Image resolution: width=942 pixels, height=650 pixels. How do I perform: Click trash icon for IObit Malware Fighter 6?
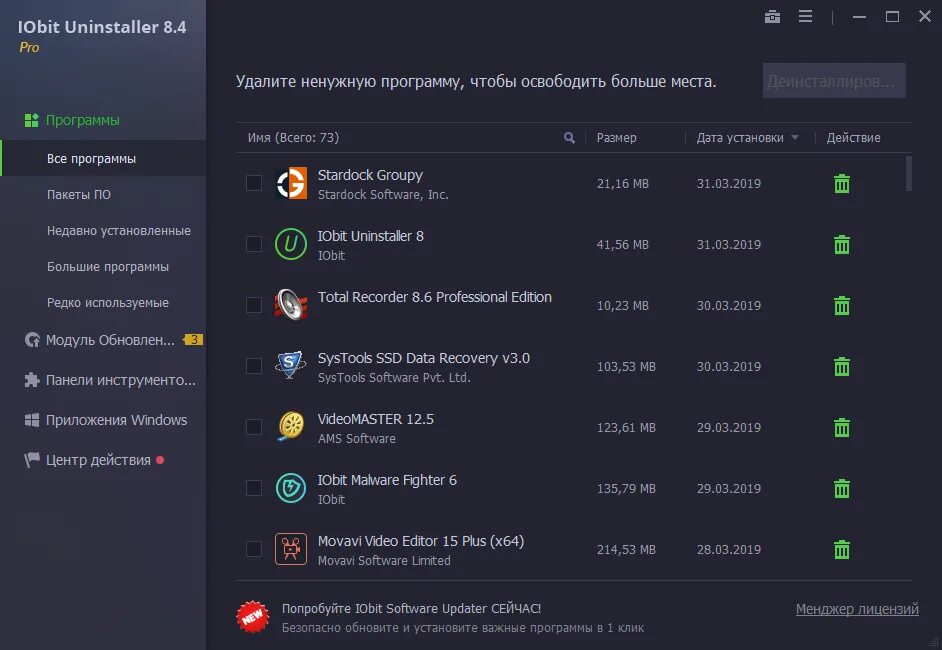[x=842, y=488]
